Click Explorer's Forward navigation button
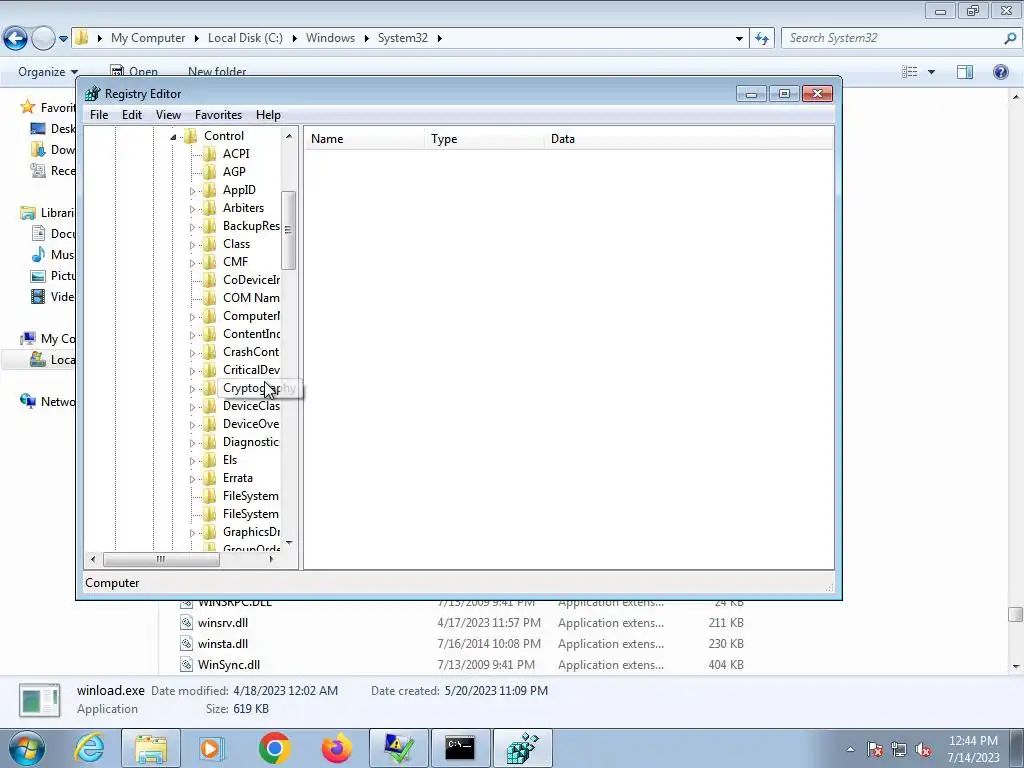Viewport: 1024px width, 768px height. [x=43, y=39]
